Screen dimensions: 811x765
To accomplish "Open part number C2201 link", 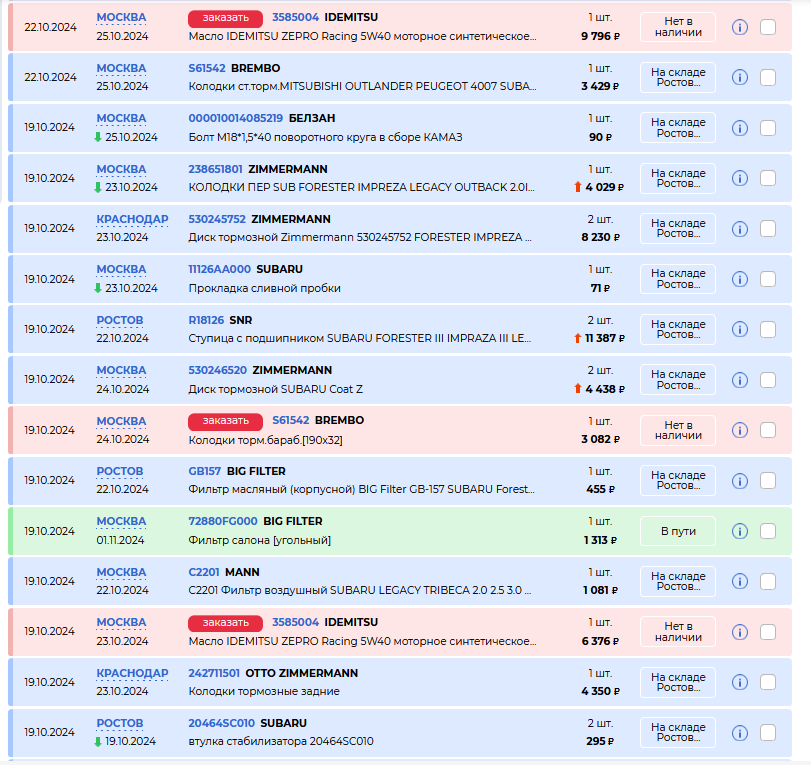I will [x=204, y=572].
